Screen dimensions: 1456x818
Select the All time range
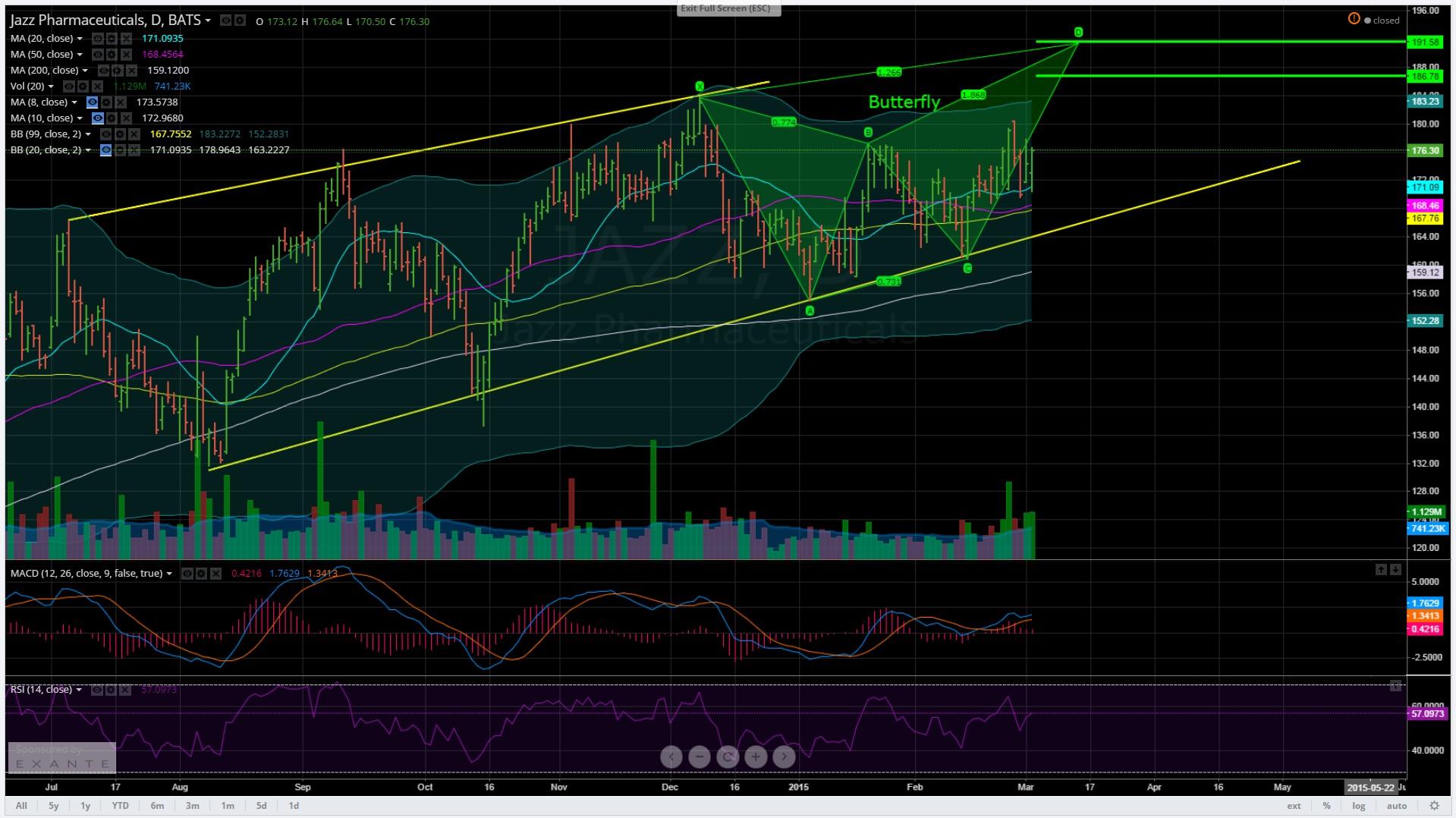[21, 806]
